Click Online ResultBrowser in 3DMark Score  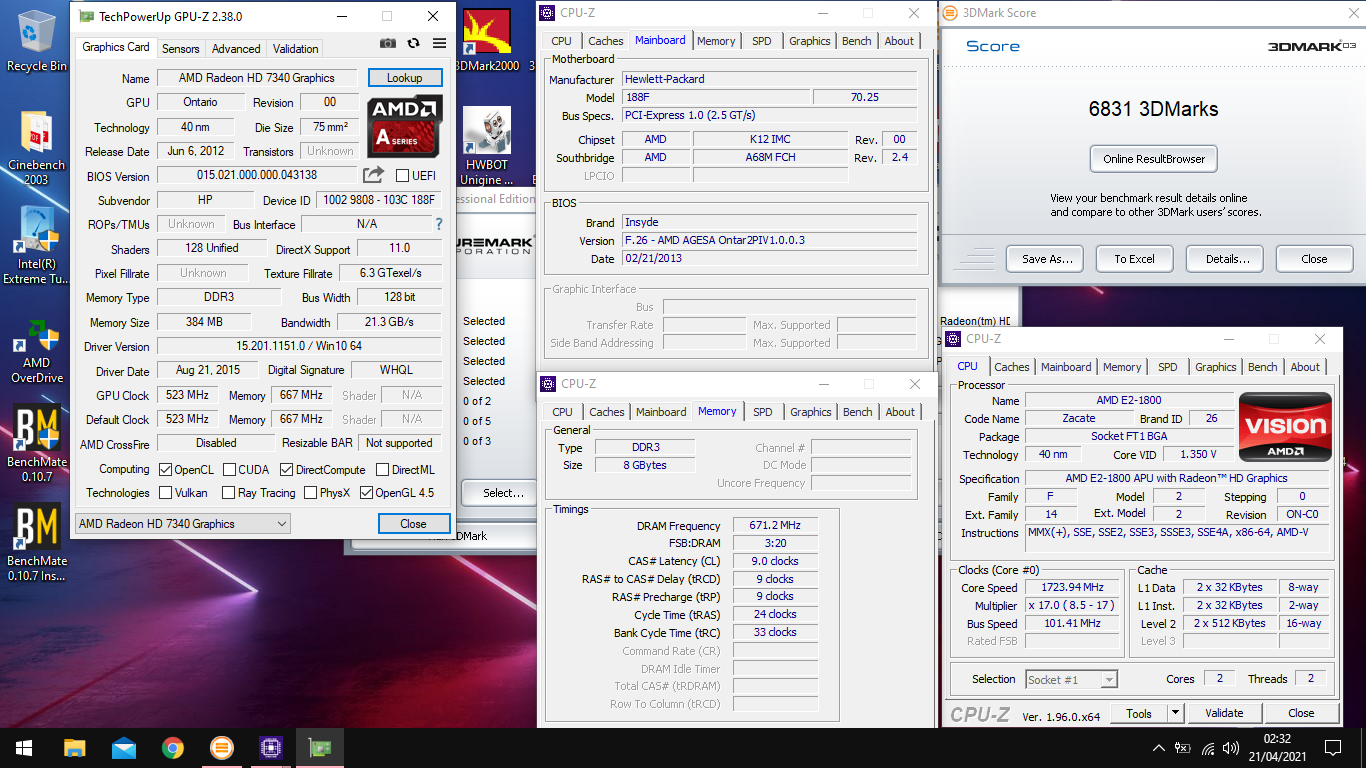(1154, 159)
